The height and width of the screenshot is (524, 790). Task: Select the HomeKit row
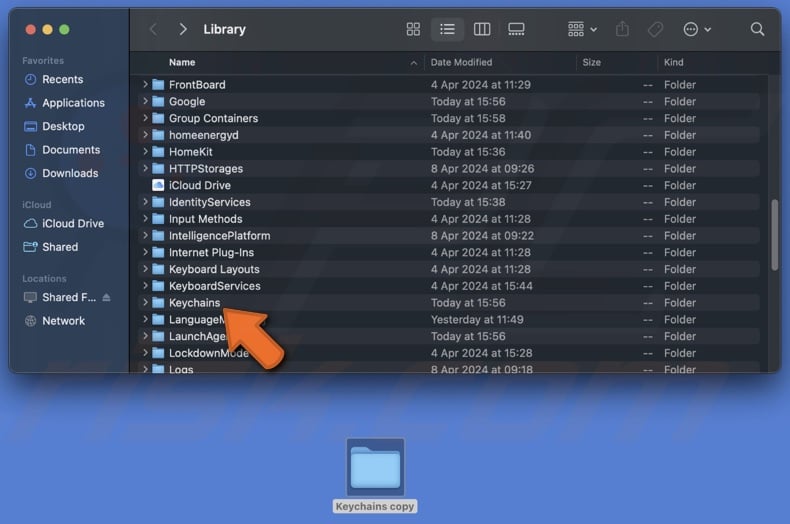pos(448,152)
